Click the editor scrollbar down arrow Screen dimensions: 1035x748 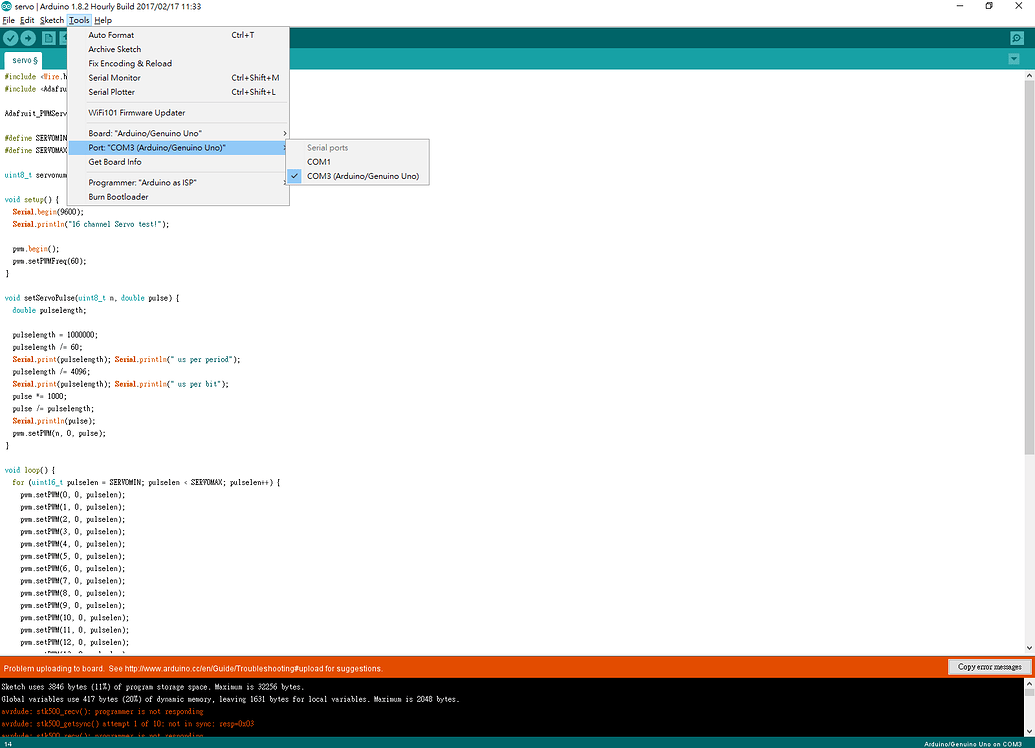[1028, 646]
